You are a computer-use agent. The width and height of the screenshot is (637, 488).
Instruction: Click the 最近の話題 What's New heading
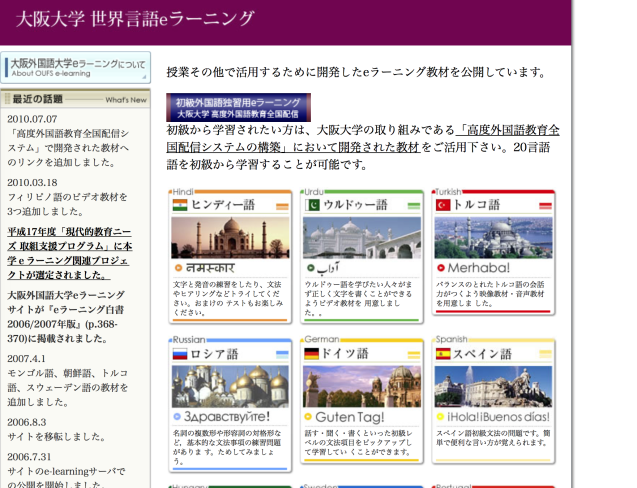[76, 99]
